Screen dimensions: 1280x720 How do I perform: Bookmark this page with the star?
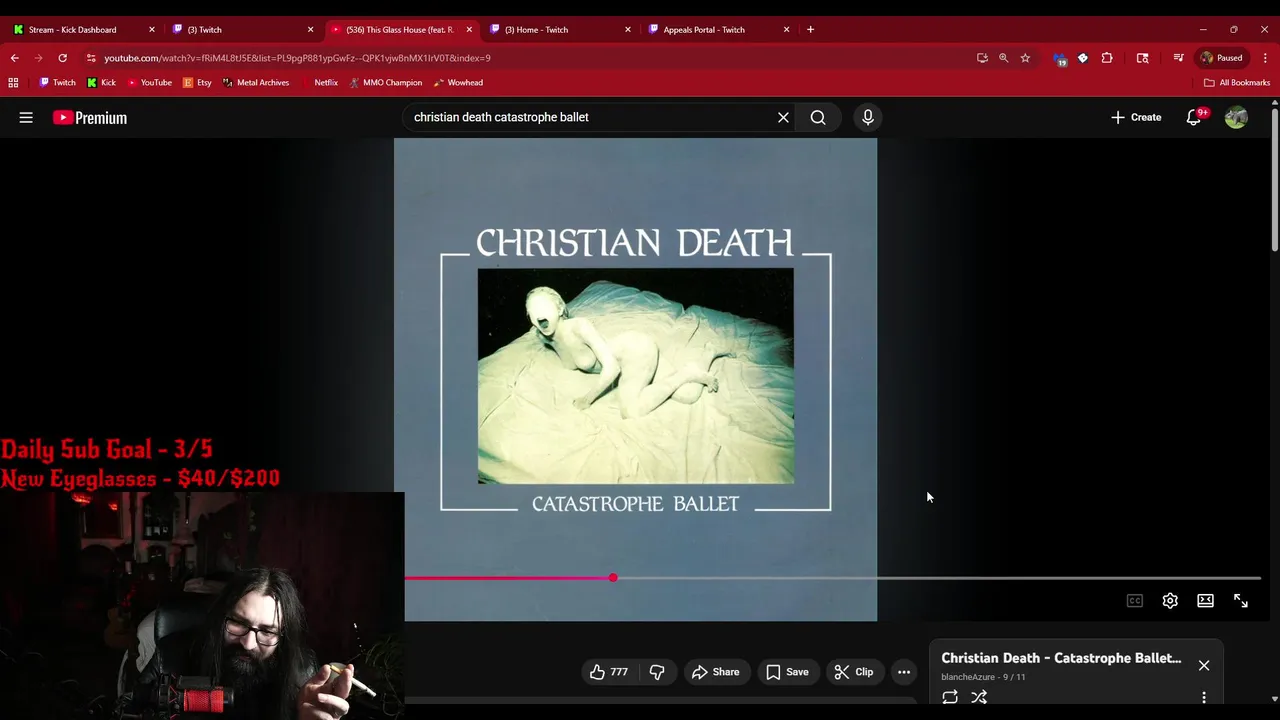pyautogui.click(x=1025, y=58)
